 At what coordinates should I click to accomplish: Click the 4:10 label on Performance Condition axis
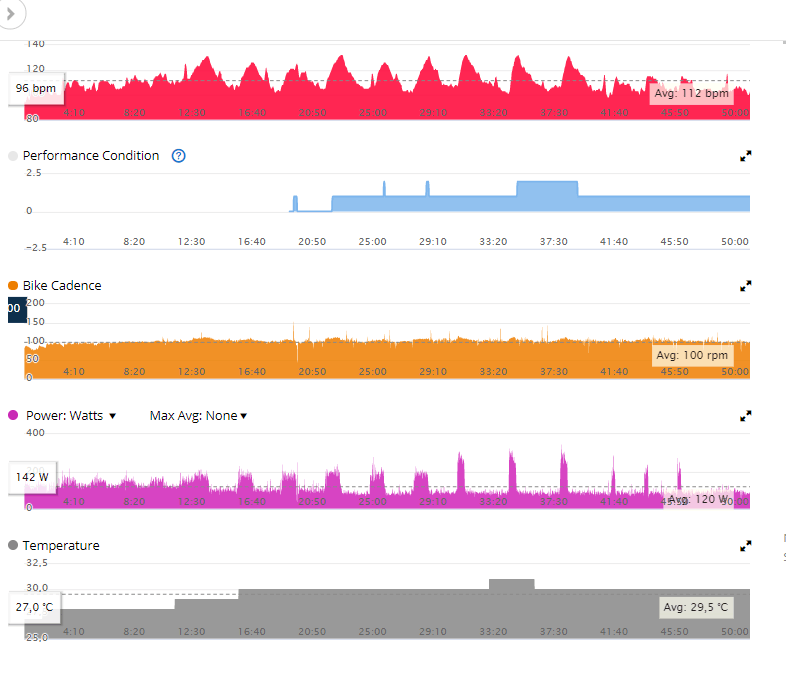tap(74, 242)
